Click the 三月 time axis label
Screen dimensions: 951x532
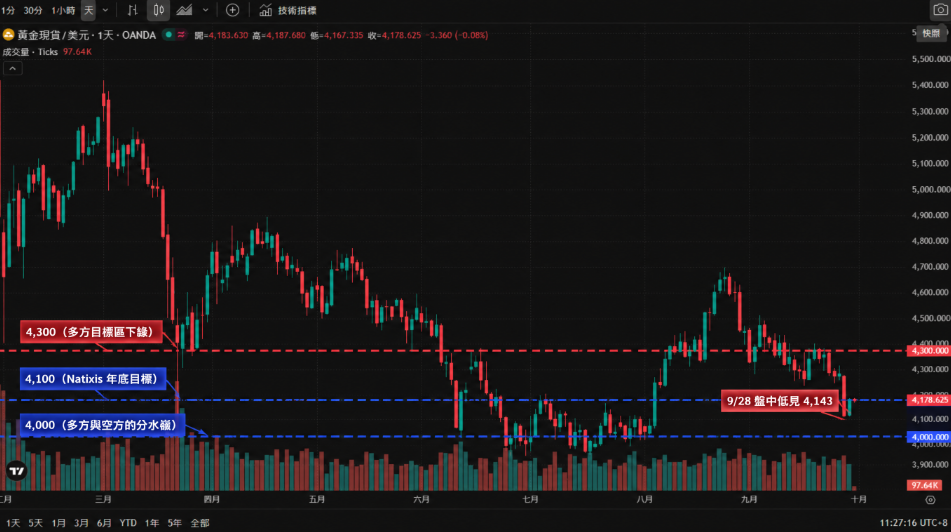(x=103, y=499)
